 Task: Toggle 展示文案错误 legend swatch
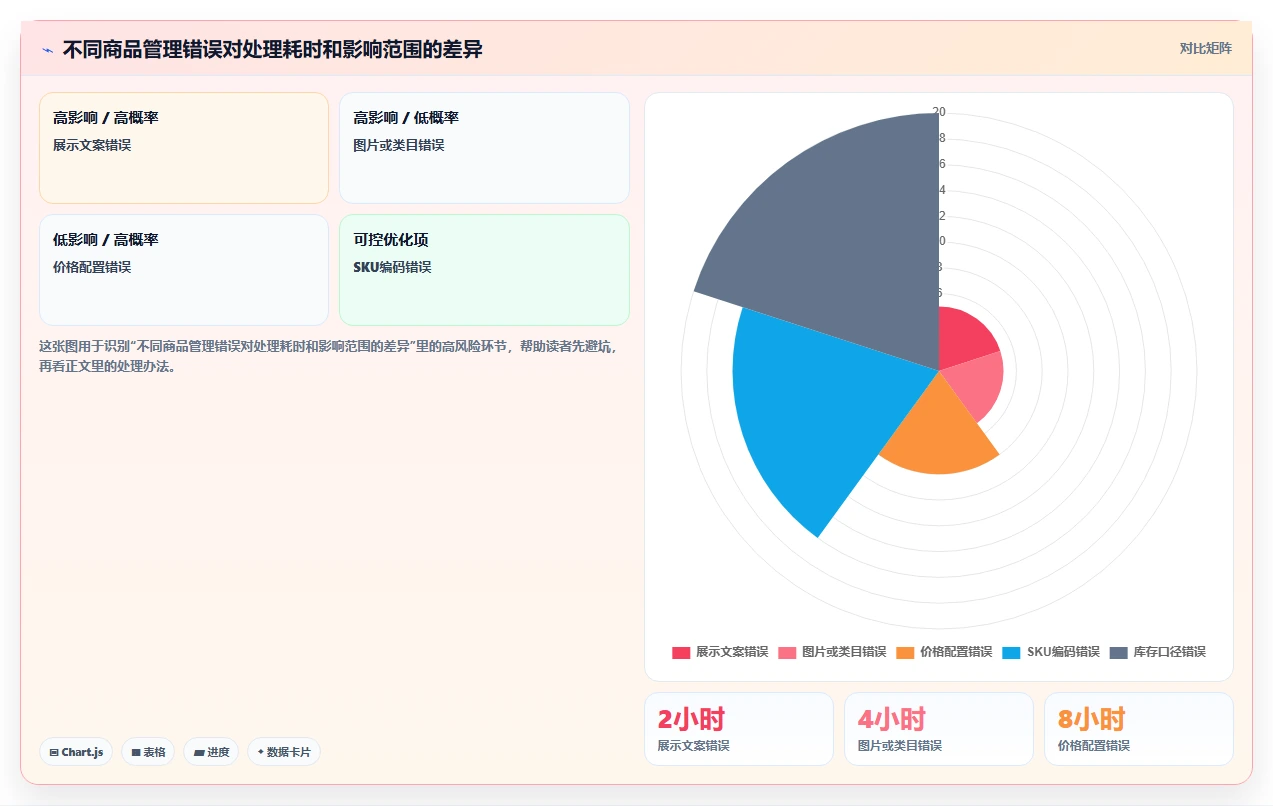[x=681, y=652]
